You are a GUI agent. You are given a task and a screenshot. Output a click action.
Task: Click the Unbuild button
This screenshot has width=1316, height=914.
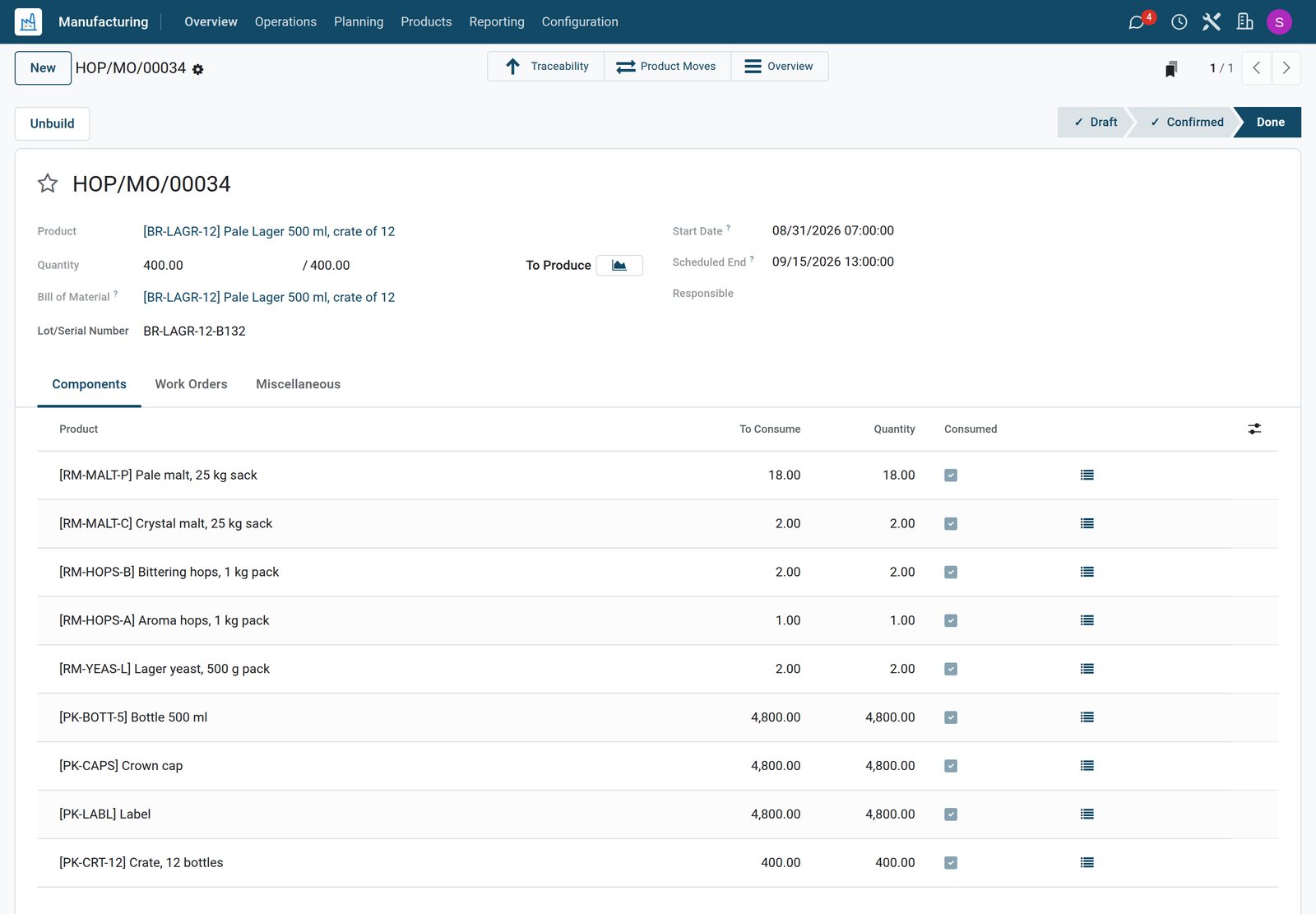click(x=53, y=123)
